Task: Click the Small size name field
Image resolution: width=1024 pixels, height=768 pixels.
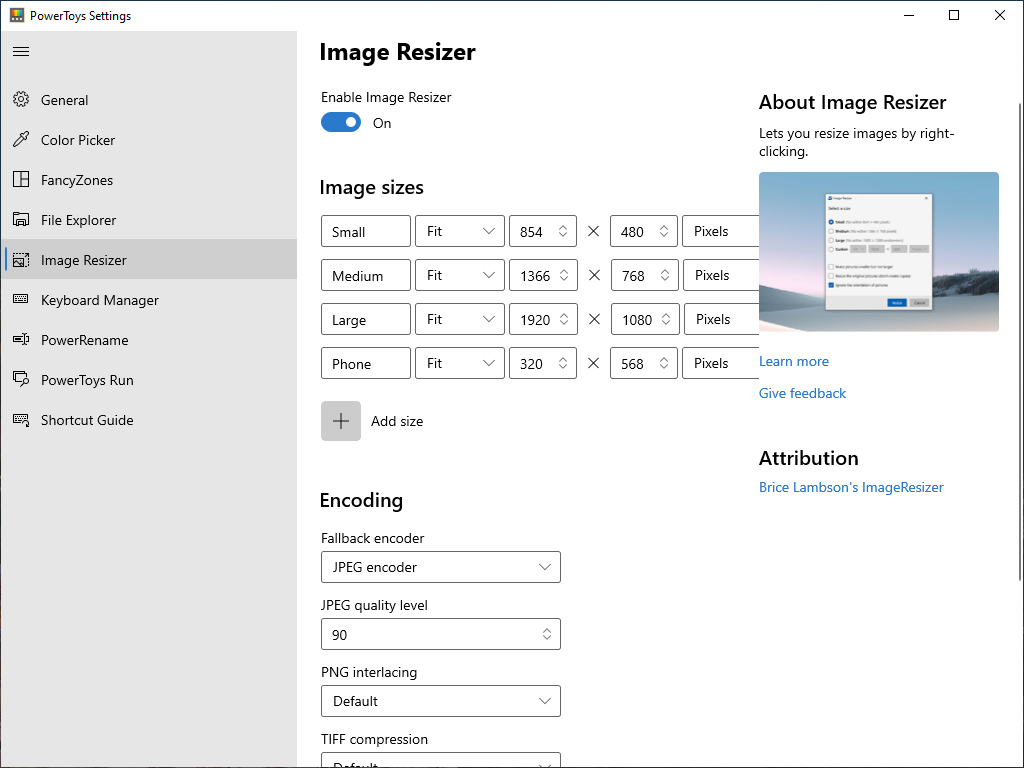Action: 366,231
